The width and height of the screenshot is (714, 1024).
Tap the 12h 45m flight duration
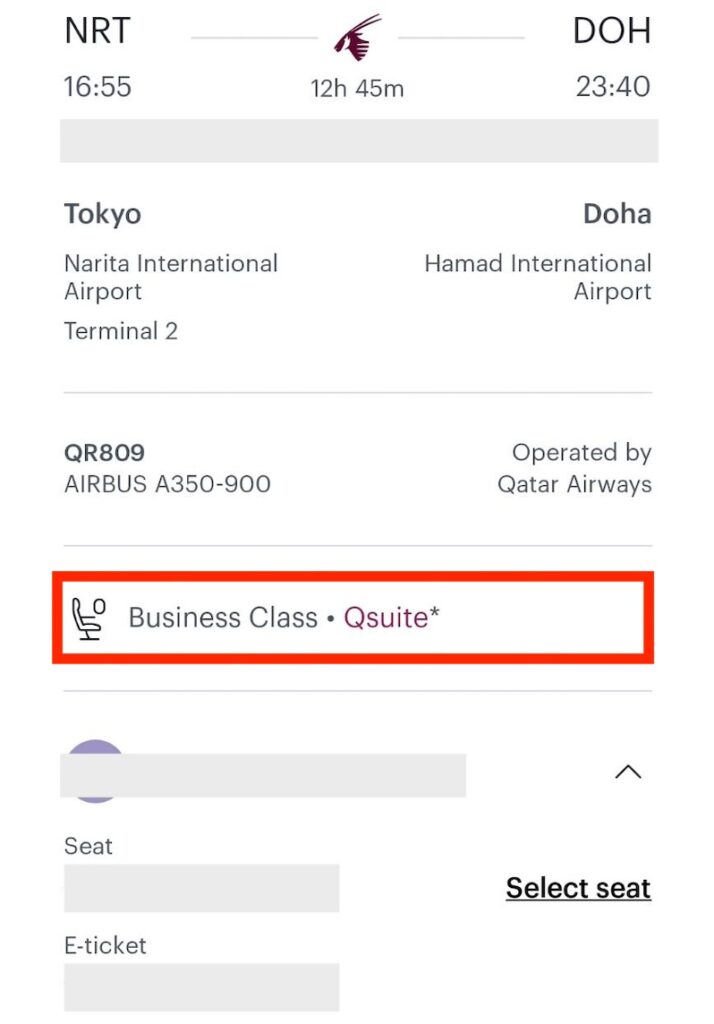357,89
